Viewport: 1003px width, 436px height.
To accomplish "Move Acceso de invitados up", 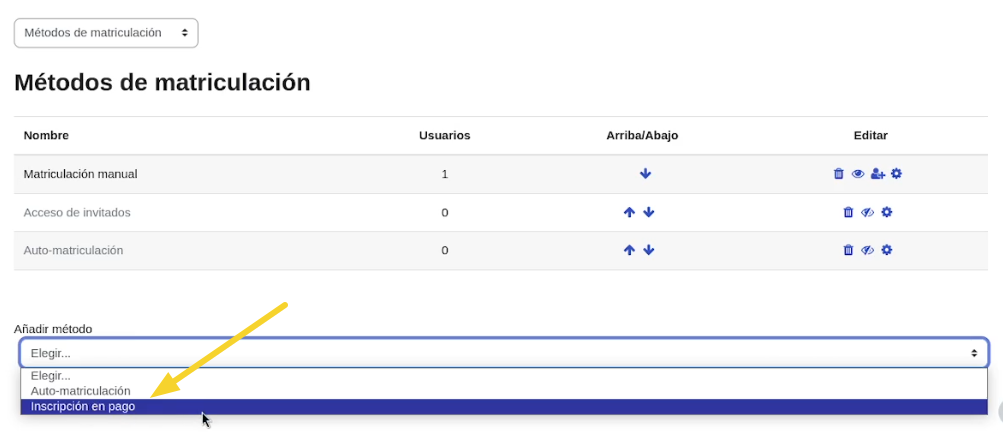I will [629, 212].
